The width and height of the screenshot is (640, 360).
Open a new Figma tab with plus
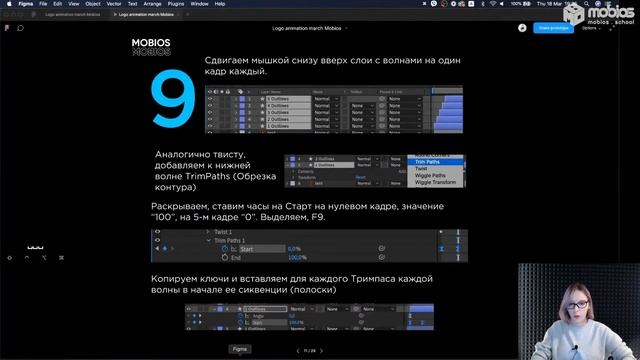point(188,14)
